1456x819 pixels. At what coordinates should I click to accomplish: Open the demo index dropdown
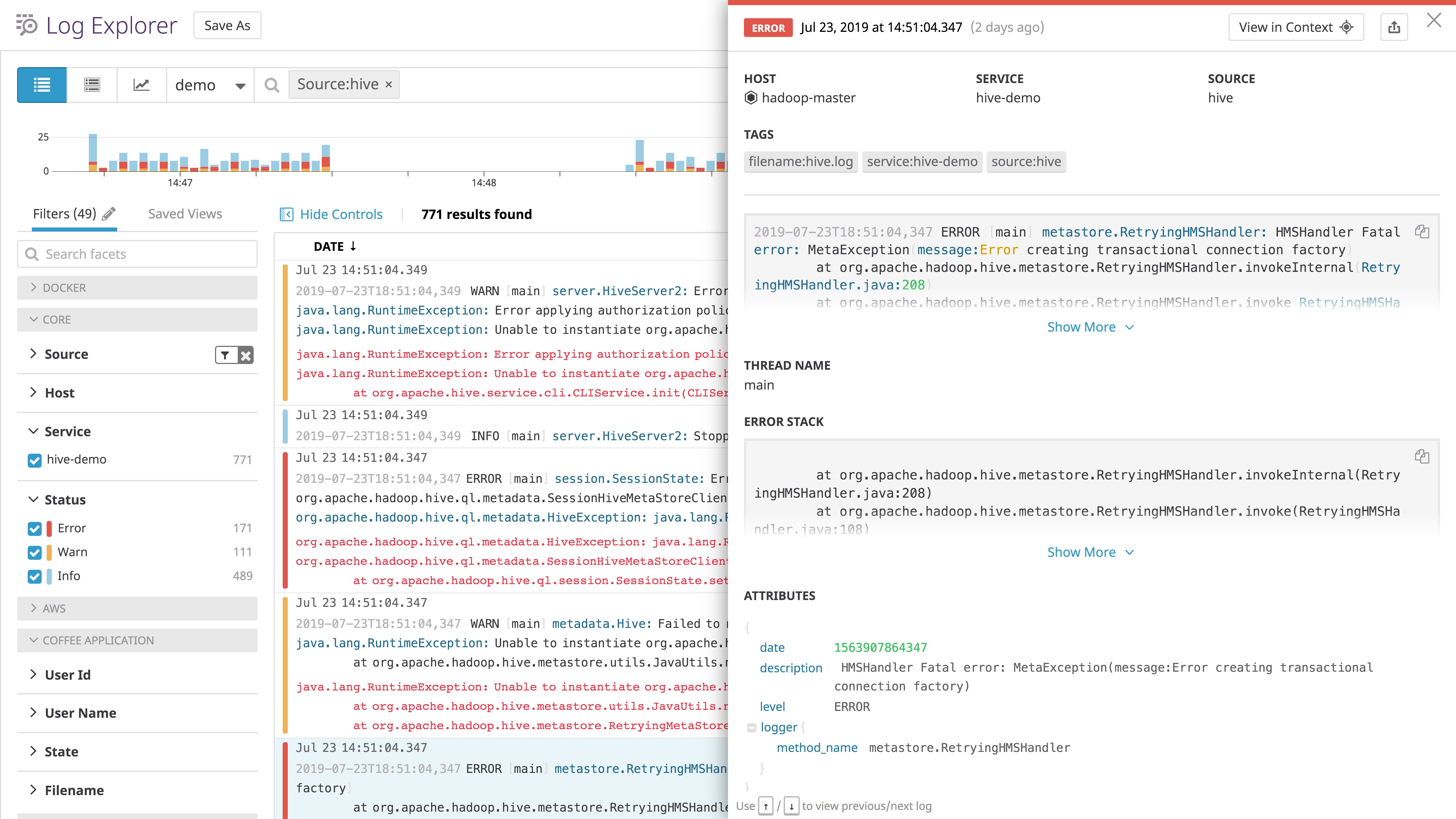pyautogui.click(x=210, y=85)
